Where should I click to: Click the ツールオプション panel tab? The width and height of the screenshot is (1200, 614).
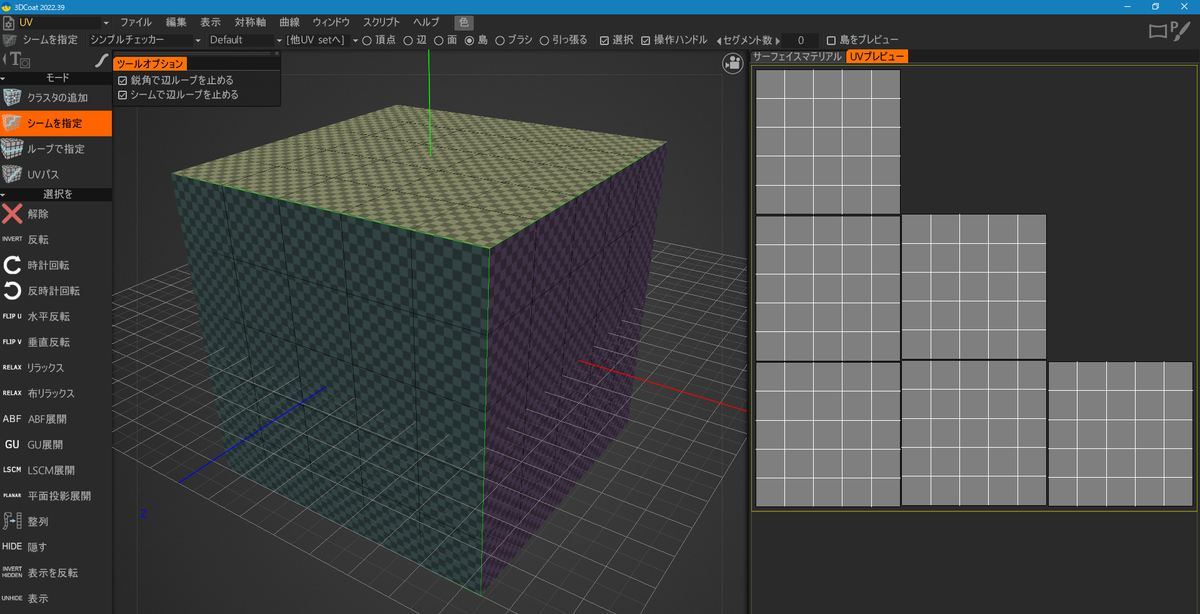150,63
